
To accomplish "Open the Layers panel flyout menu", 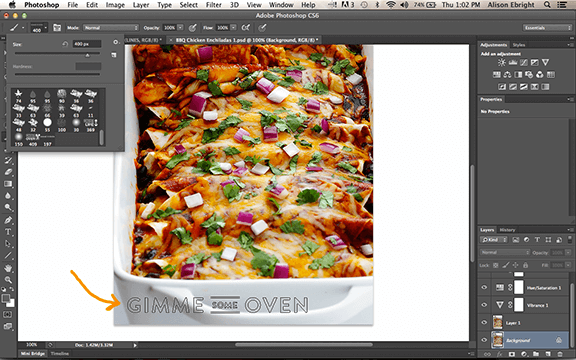I will 569,230.
